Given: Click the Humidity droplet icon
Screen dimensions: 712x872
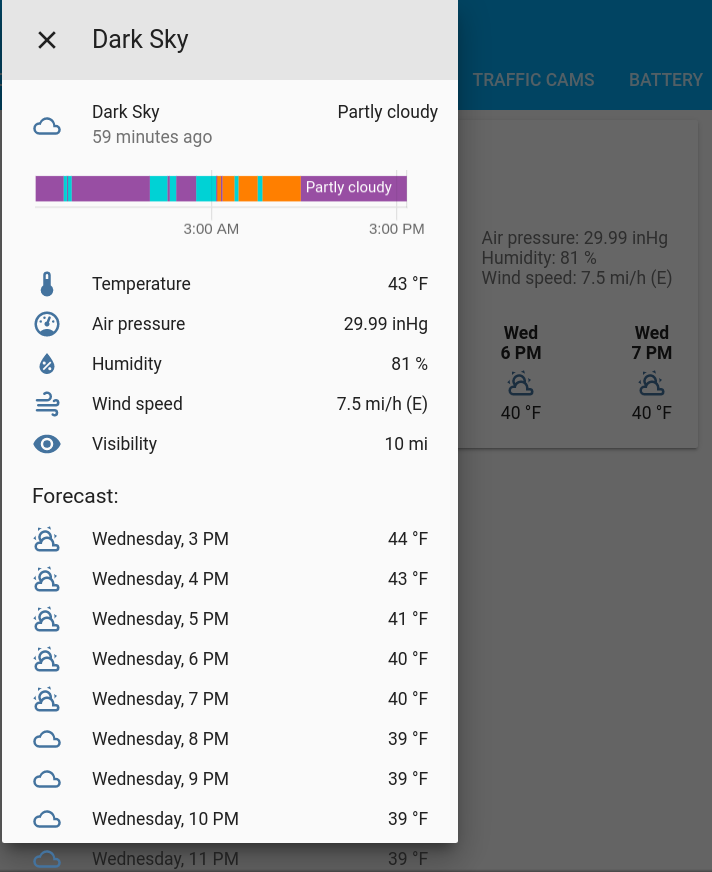Looking at the screenshot, I should tap(45, 364).
